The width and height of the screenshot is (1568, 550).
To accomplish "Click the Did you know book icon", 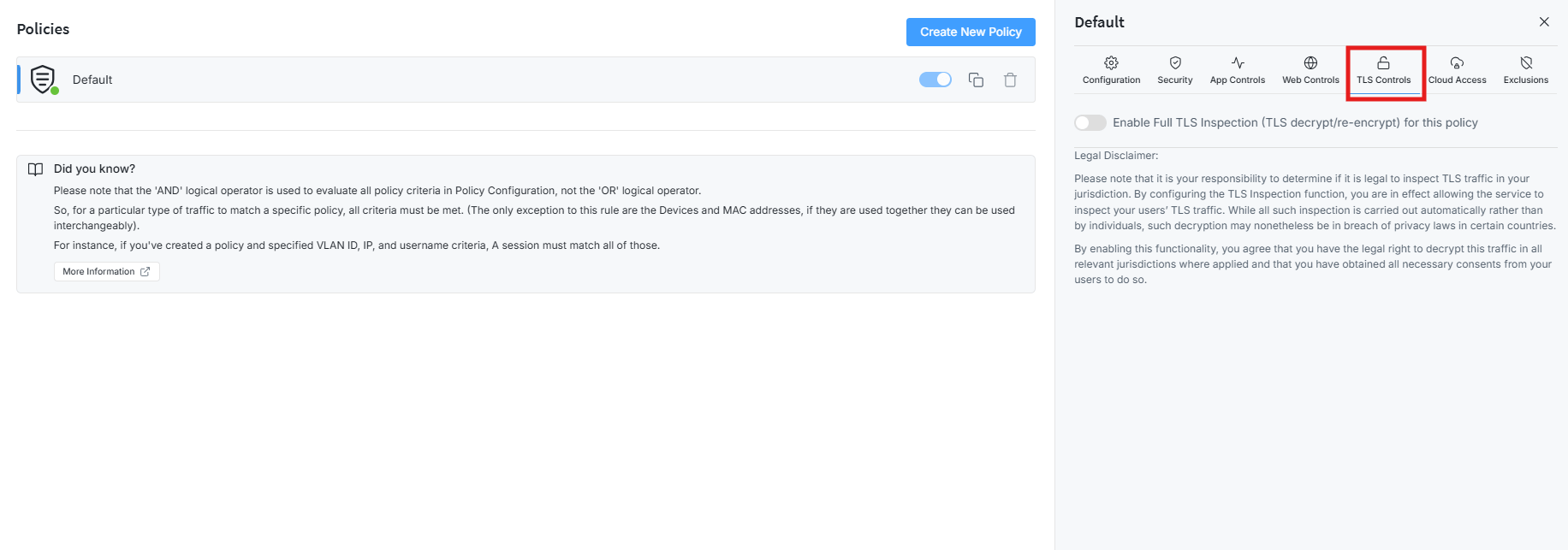I will click(35, 169).
